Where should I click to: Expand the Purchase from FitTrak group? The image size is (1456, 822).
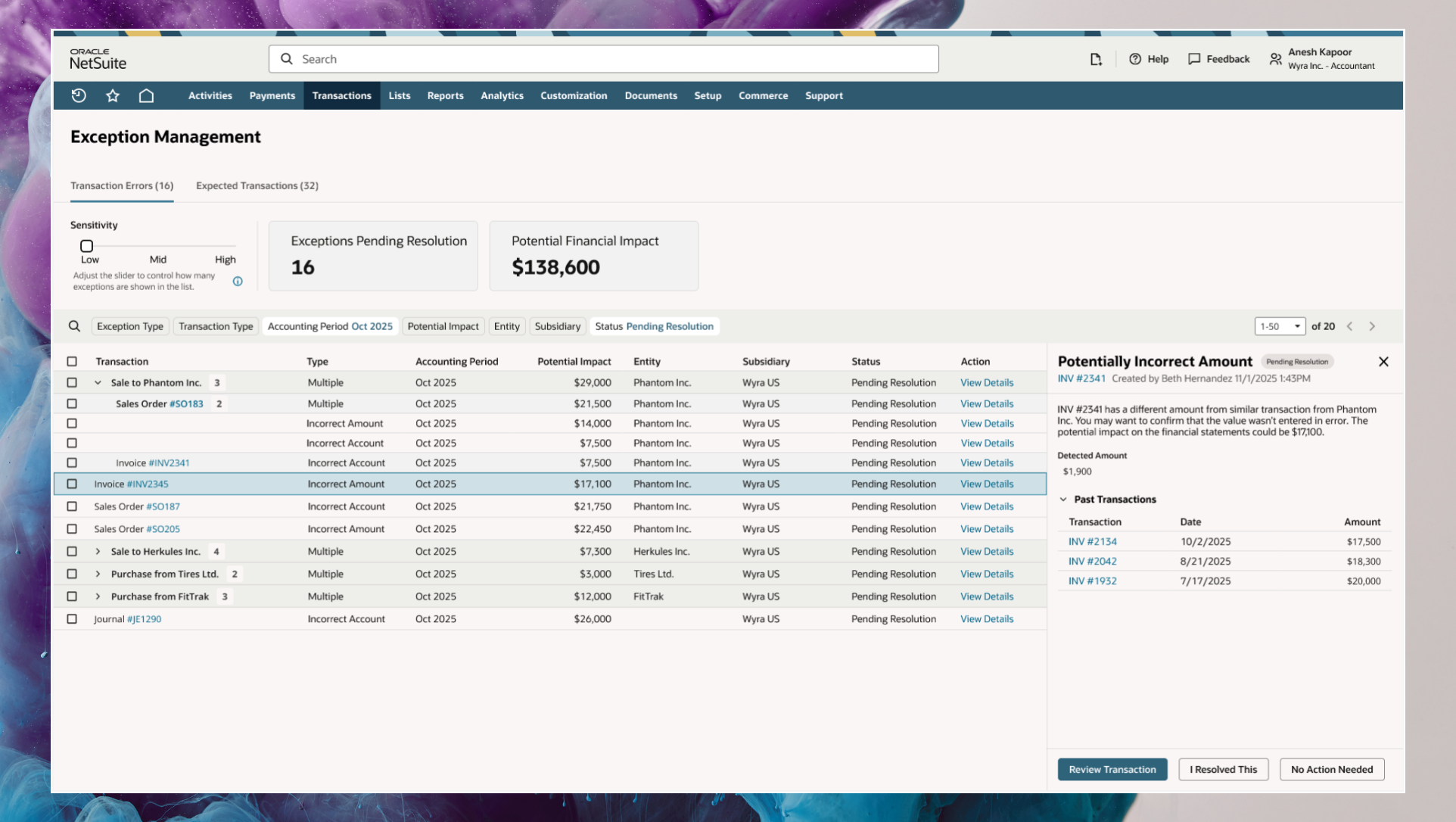point(98,596)
